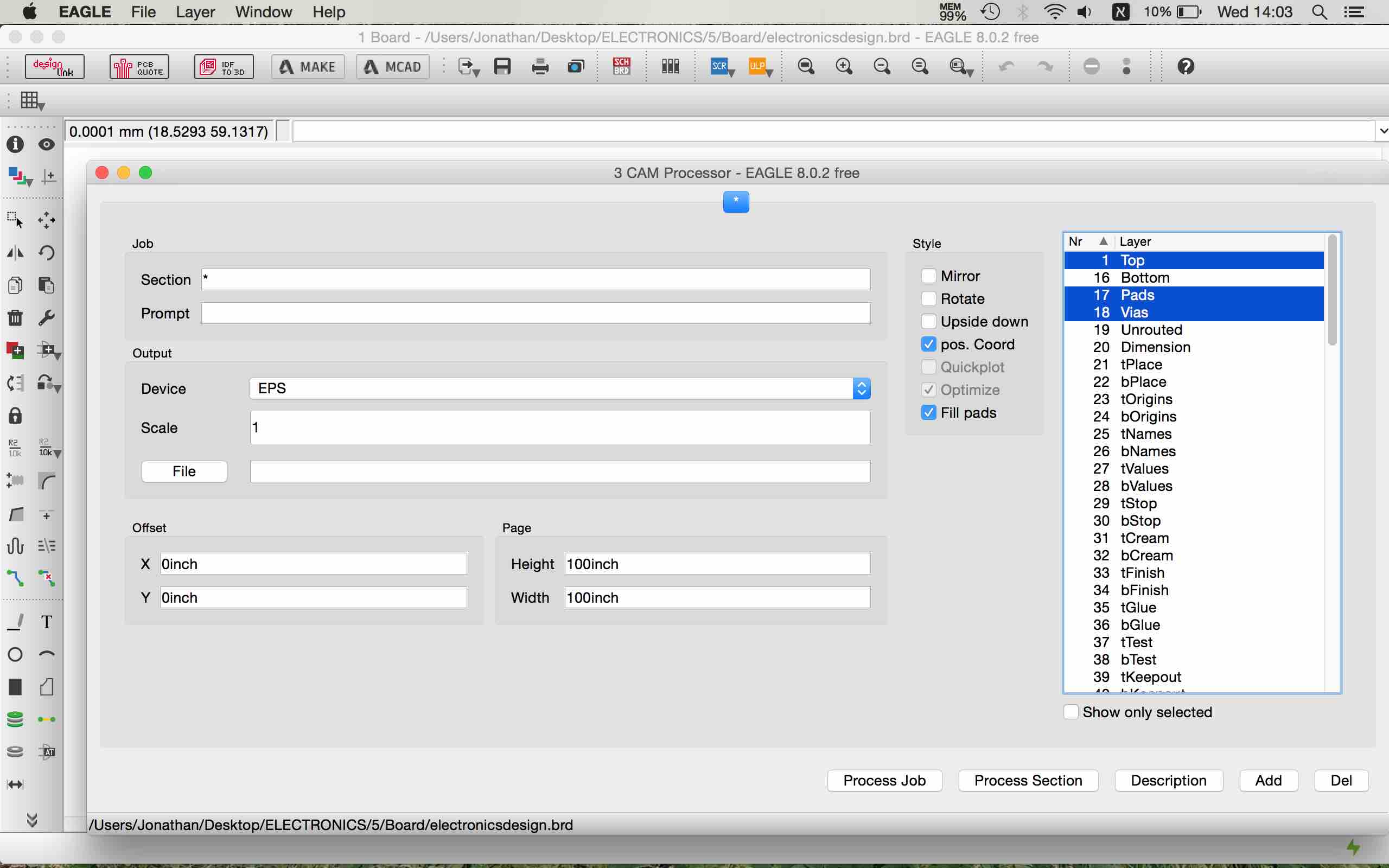Click the Scale input field
Viewport: 1389px width, 868px height.
560,427
